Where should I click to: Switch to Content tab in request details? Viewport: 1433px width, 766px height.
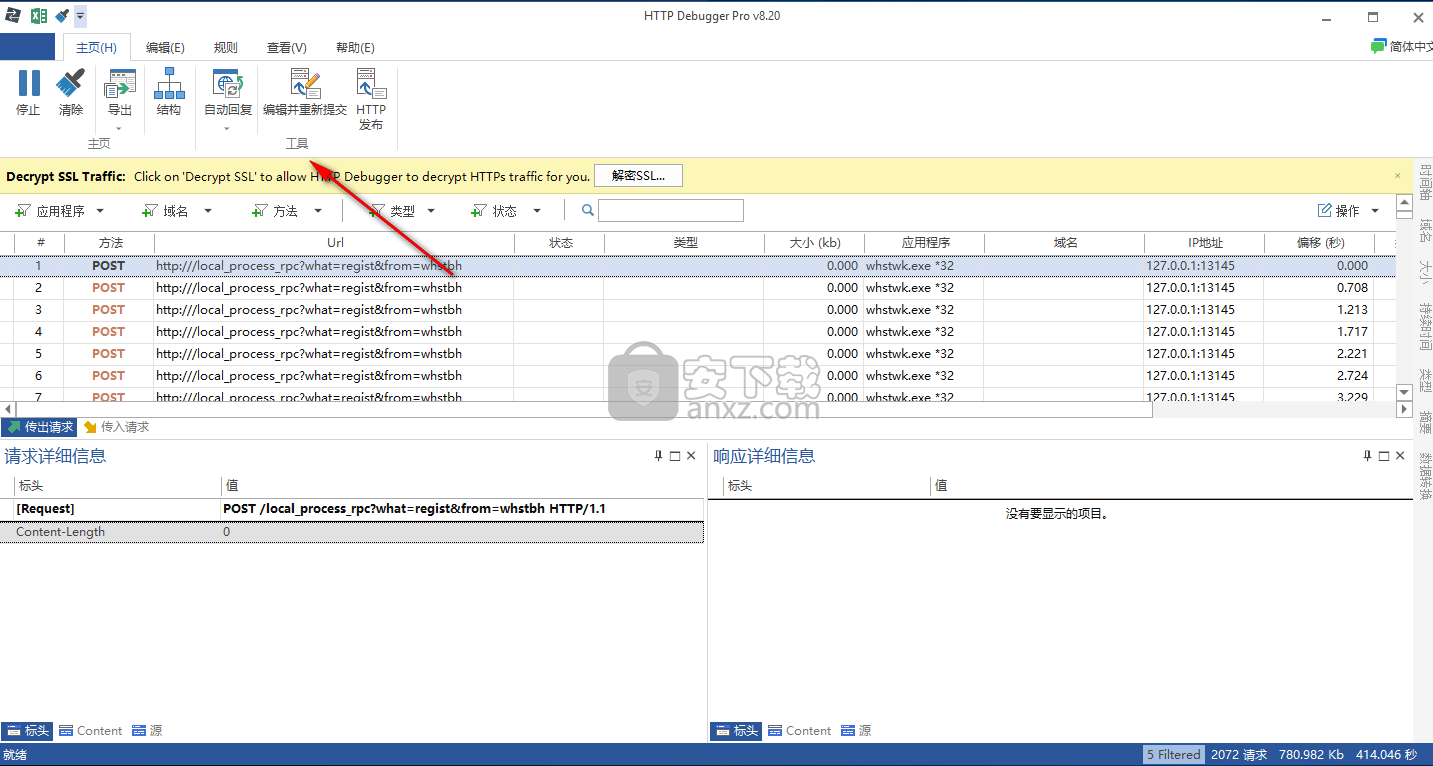pos(91,731)
